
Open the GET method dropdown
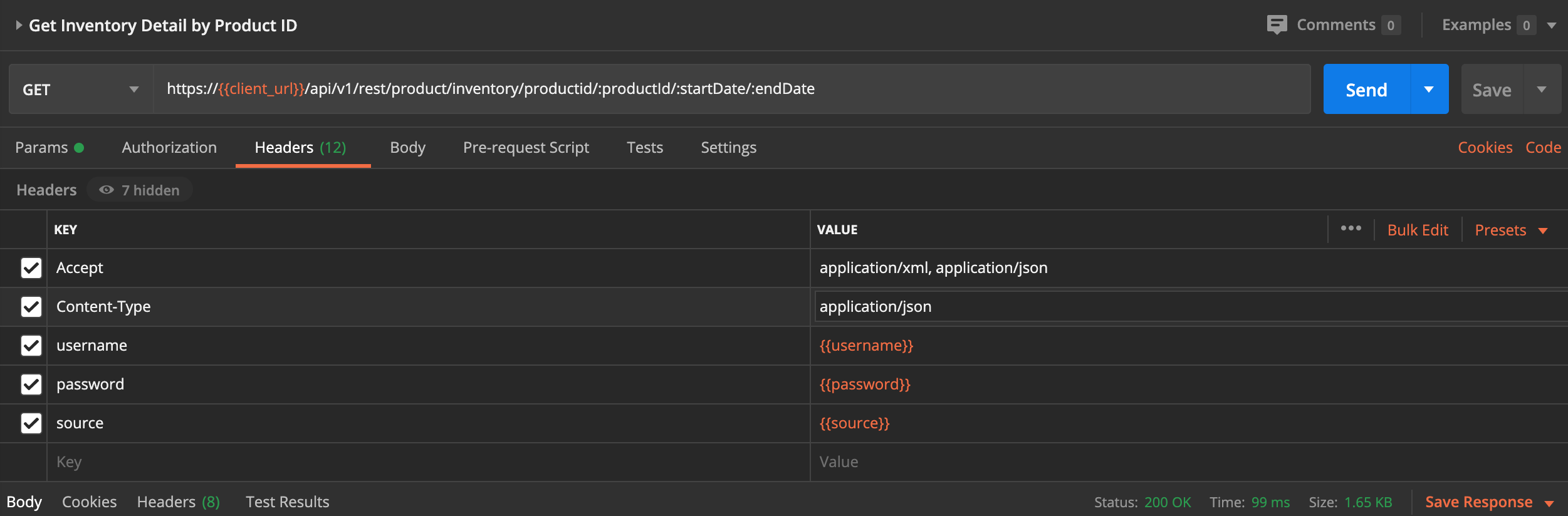(x=81, y=90)
